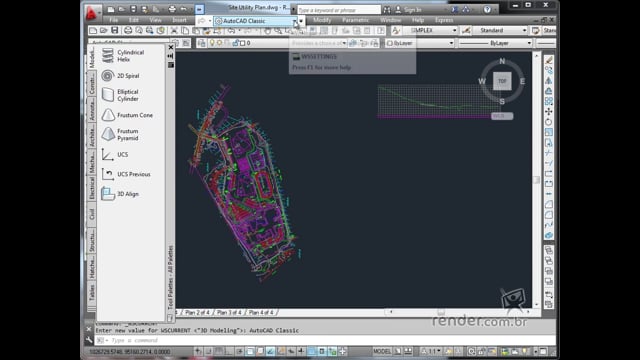640x360 pixels.
Task: Click the top icon in right Modify toolbar
Action: [549, 60]
